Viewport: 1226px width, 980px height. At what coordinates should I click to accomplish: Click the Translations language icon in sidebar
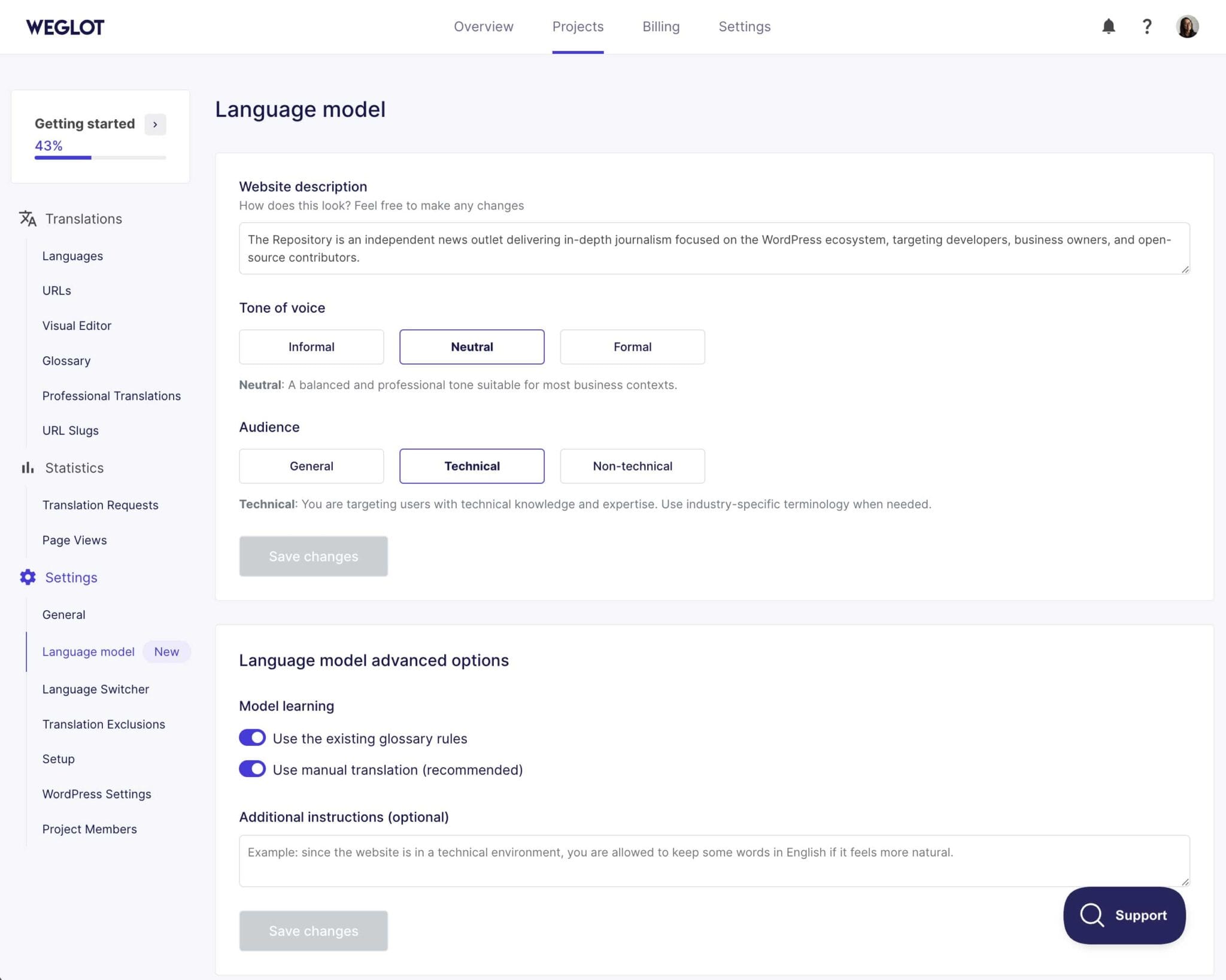point(28,219)
